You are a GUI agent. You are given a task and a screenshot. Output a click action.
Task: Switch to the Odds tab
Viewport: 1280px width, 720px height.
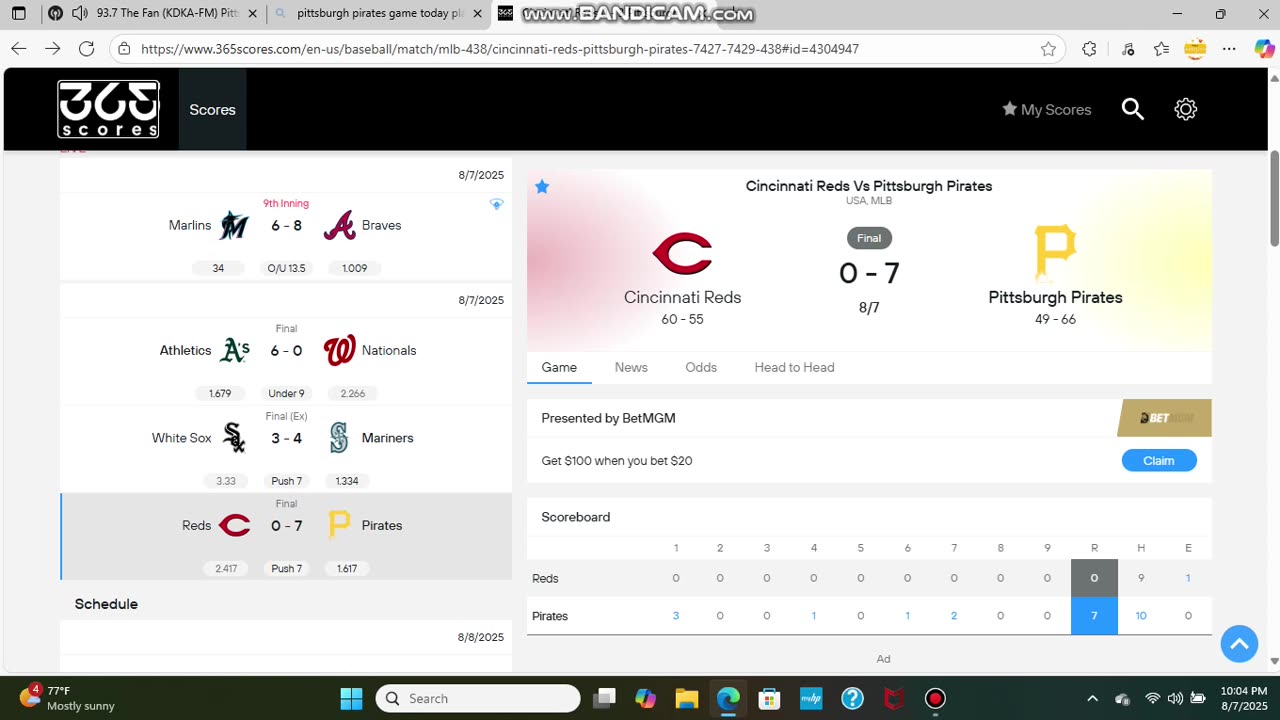coord(701,367)
